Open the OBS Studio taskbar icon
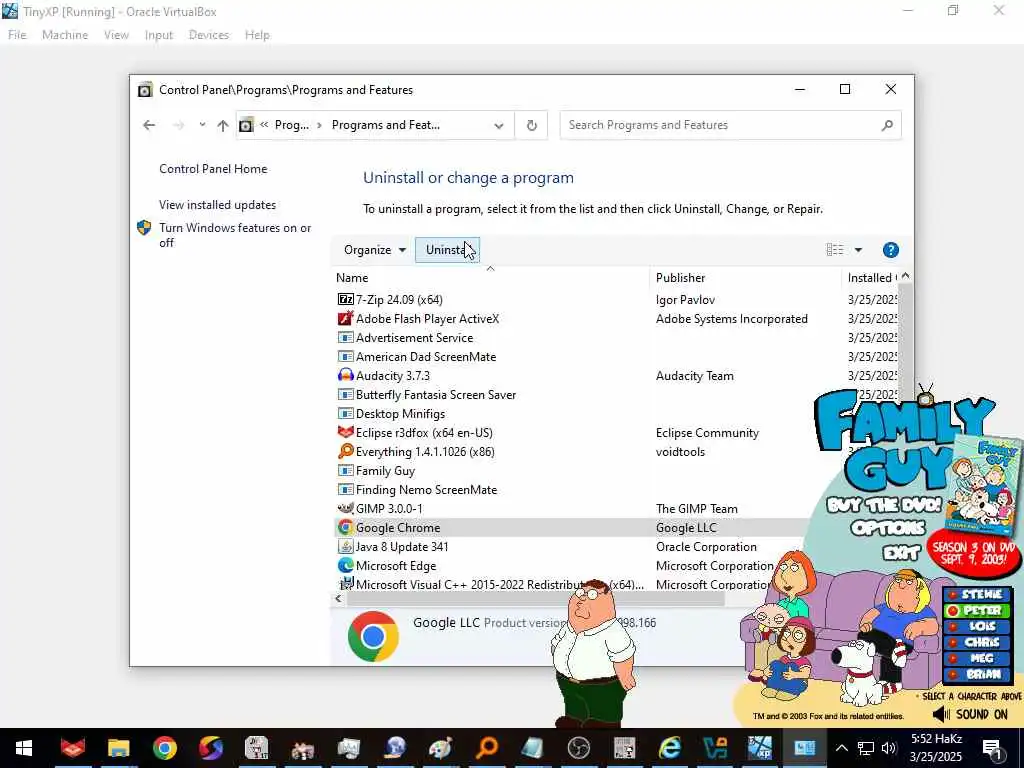Screen dimensions: 1024x768 579,748
